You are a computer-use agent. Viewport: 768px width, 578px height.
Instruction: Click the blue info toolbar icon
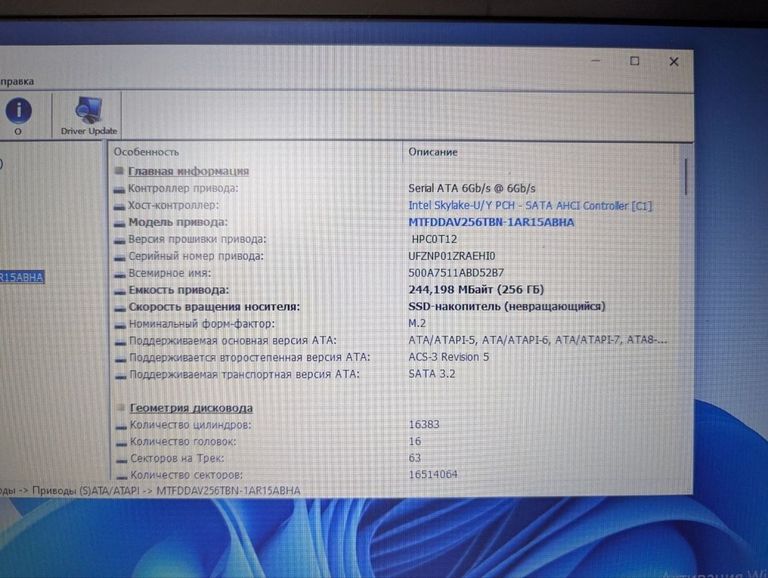tap(19, 111)
